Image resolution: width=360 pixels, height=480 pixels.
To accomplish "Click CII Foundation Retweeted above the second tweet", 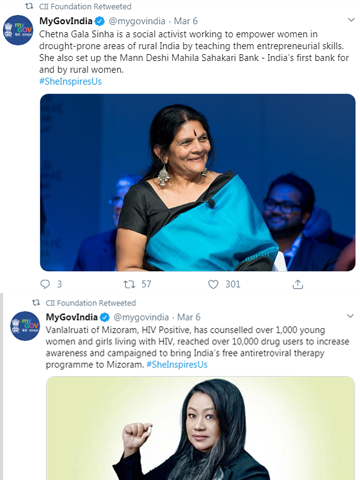I will [x=91, y=303].
